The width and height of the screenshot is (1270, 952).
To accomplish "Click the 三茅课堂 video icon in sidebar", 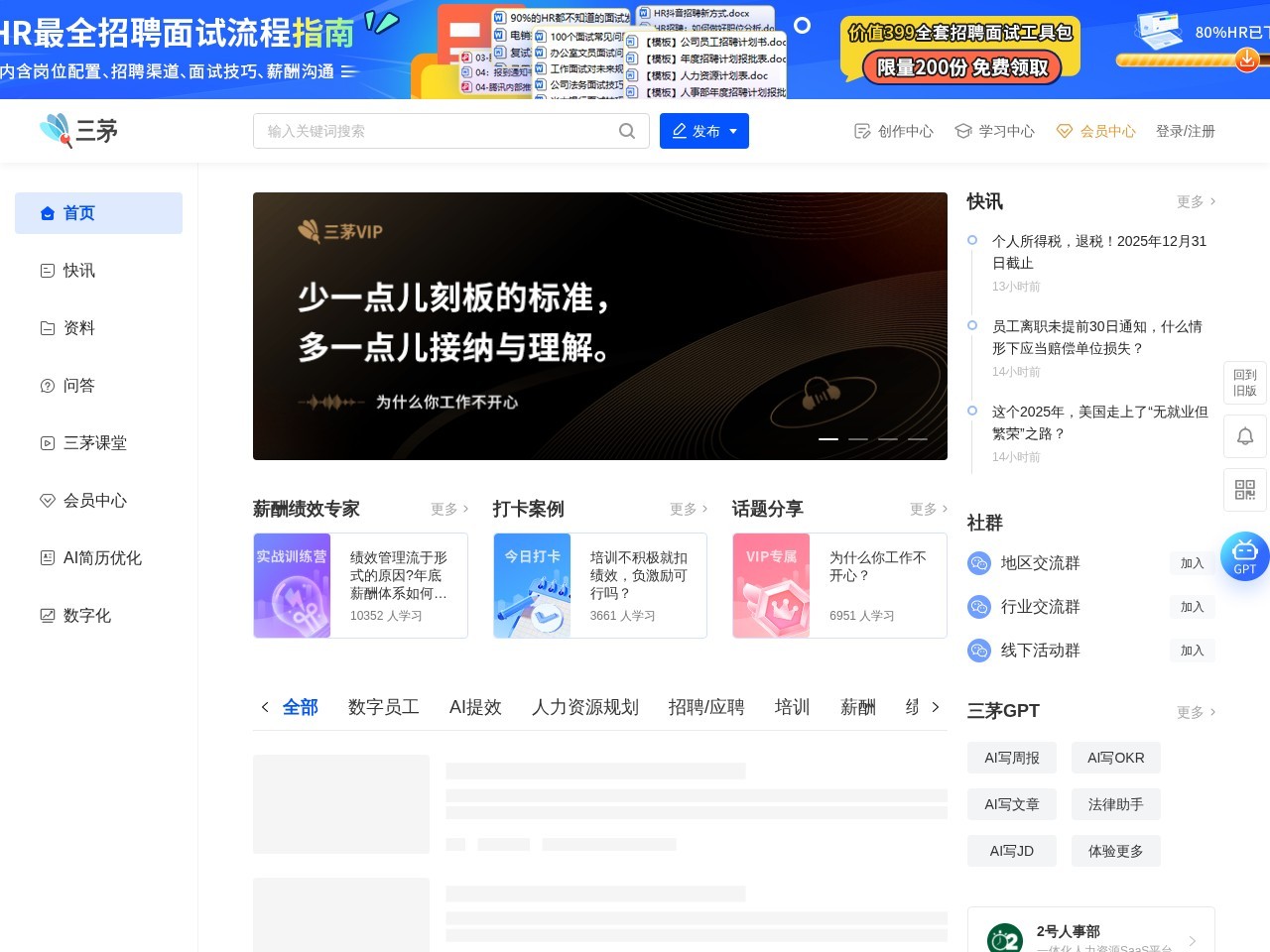I will point(48,443).
